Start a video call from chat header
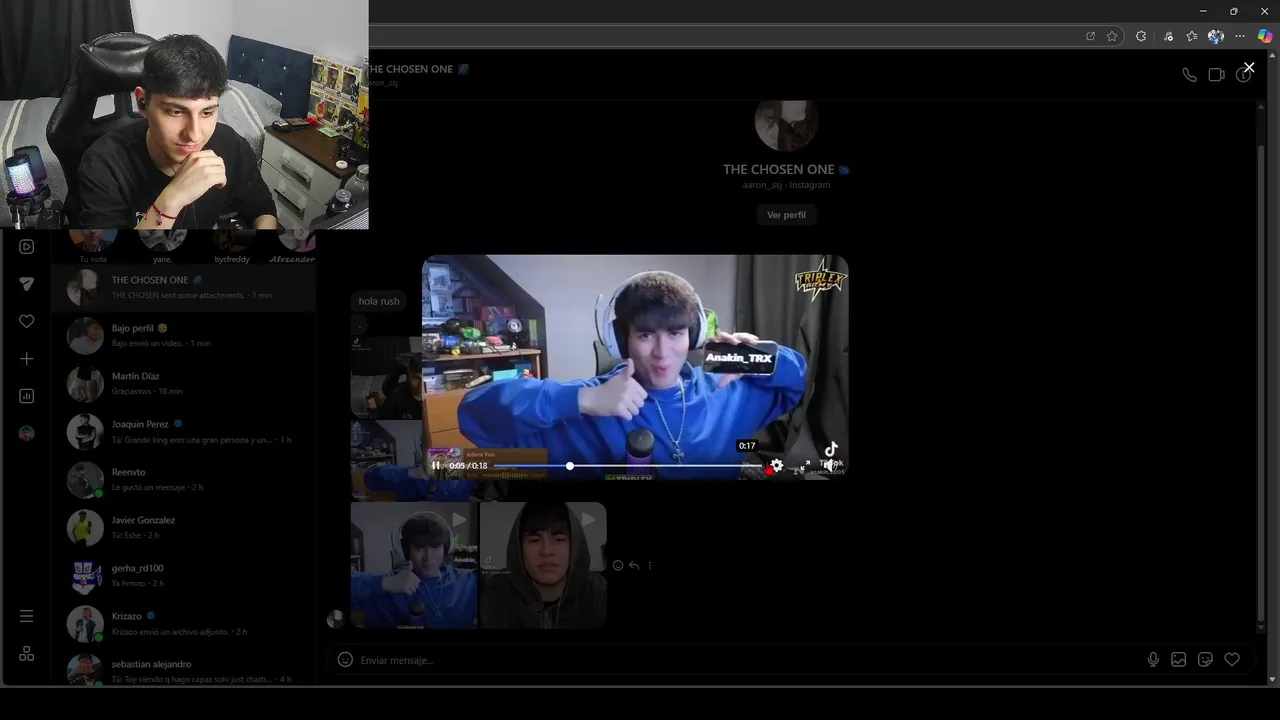The height and width of the screenshot is (720, 1280). pos(1216,75)
